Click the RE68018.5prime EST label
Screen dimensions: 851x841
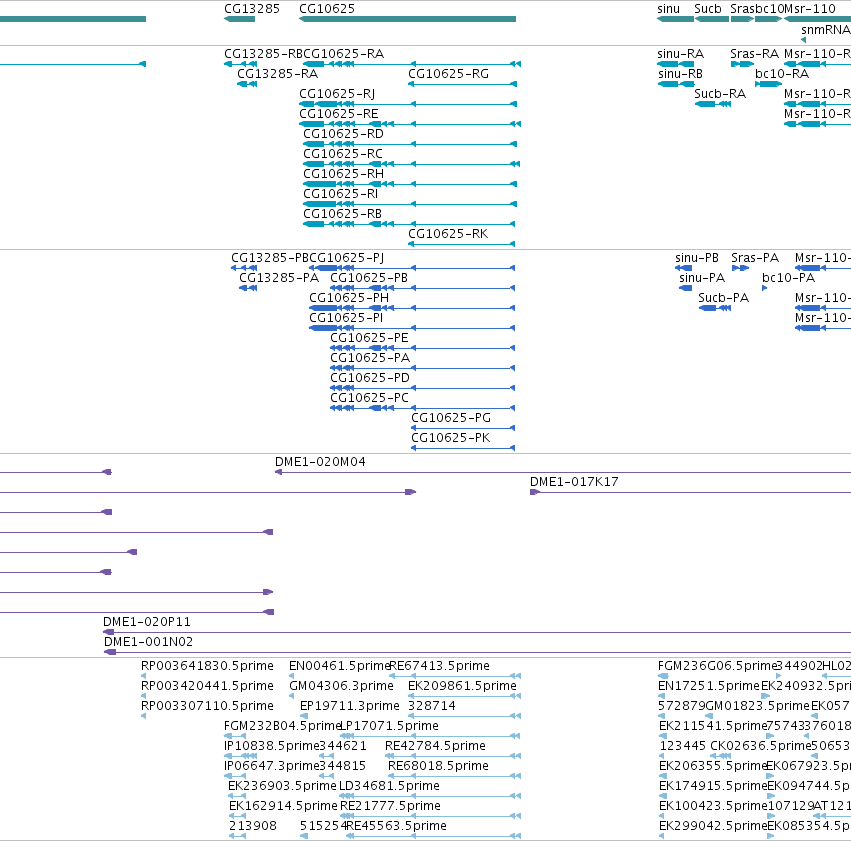coord(438,766)
